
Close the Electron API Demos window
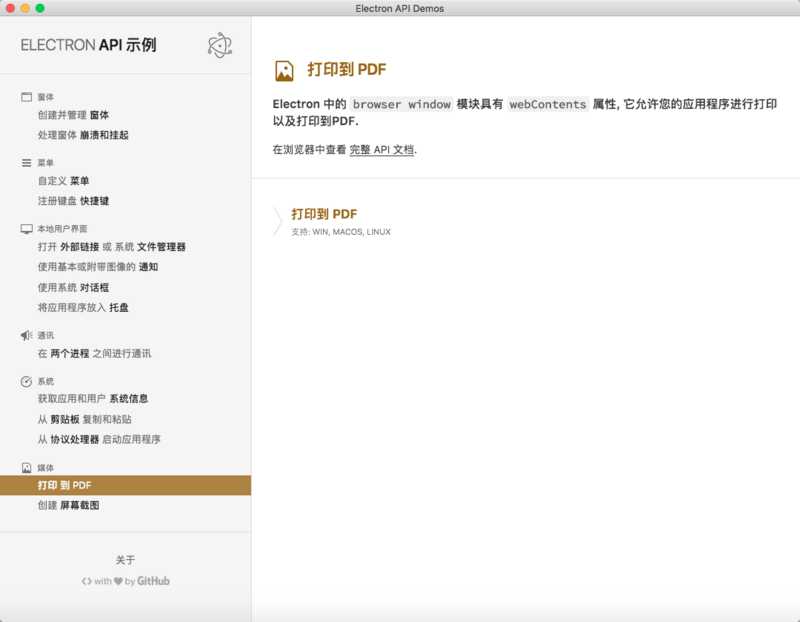(10, 8)
